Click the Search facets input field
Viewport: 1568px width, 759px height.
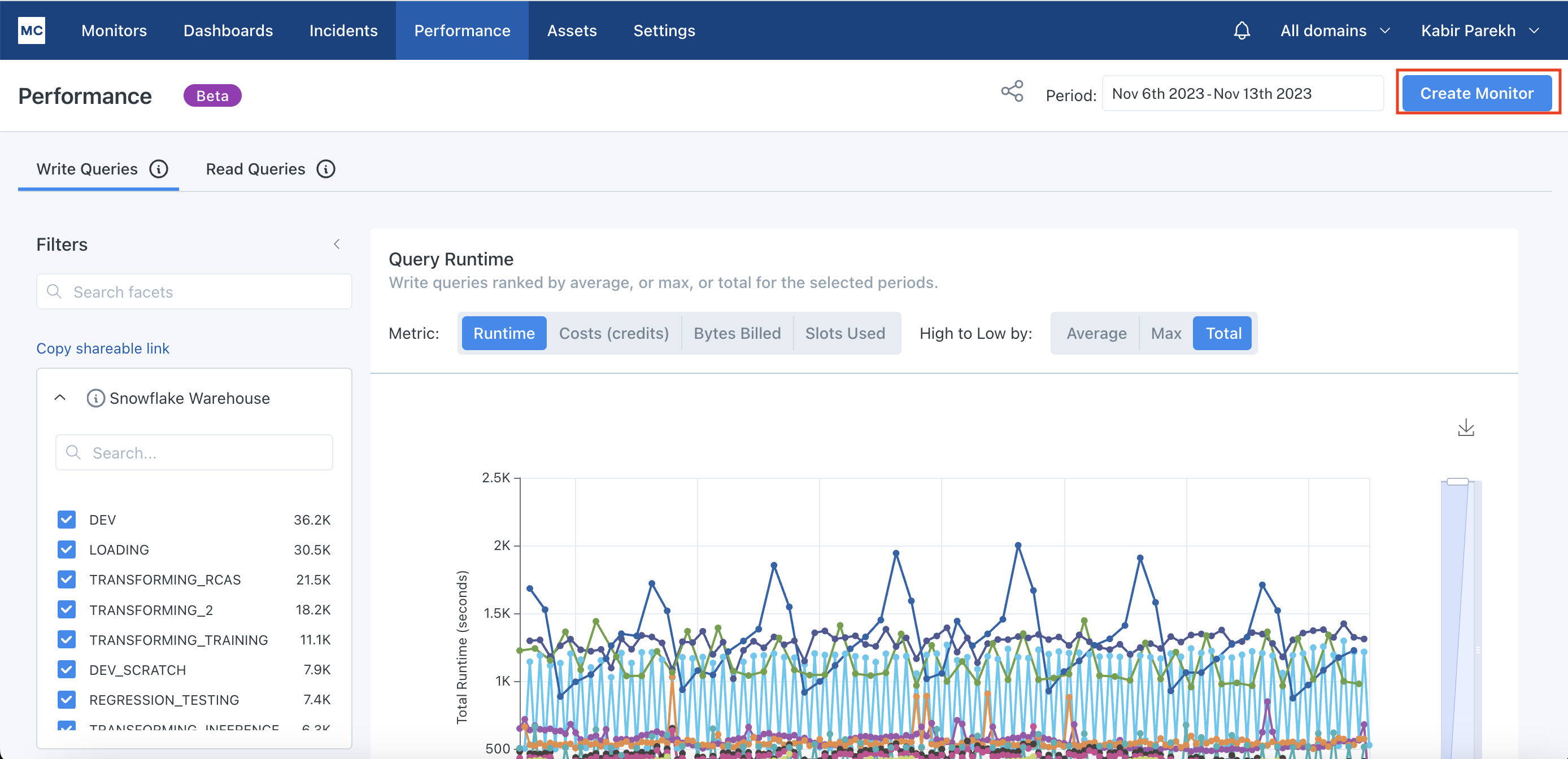[194, 291]
